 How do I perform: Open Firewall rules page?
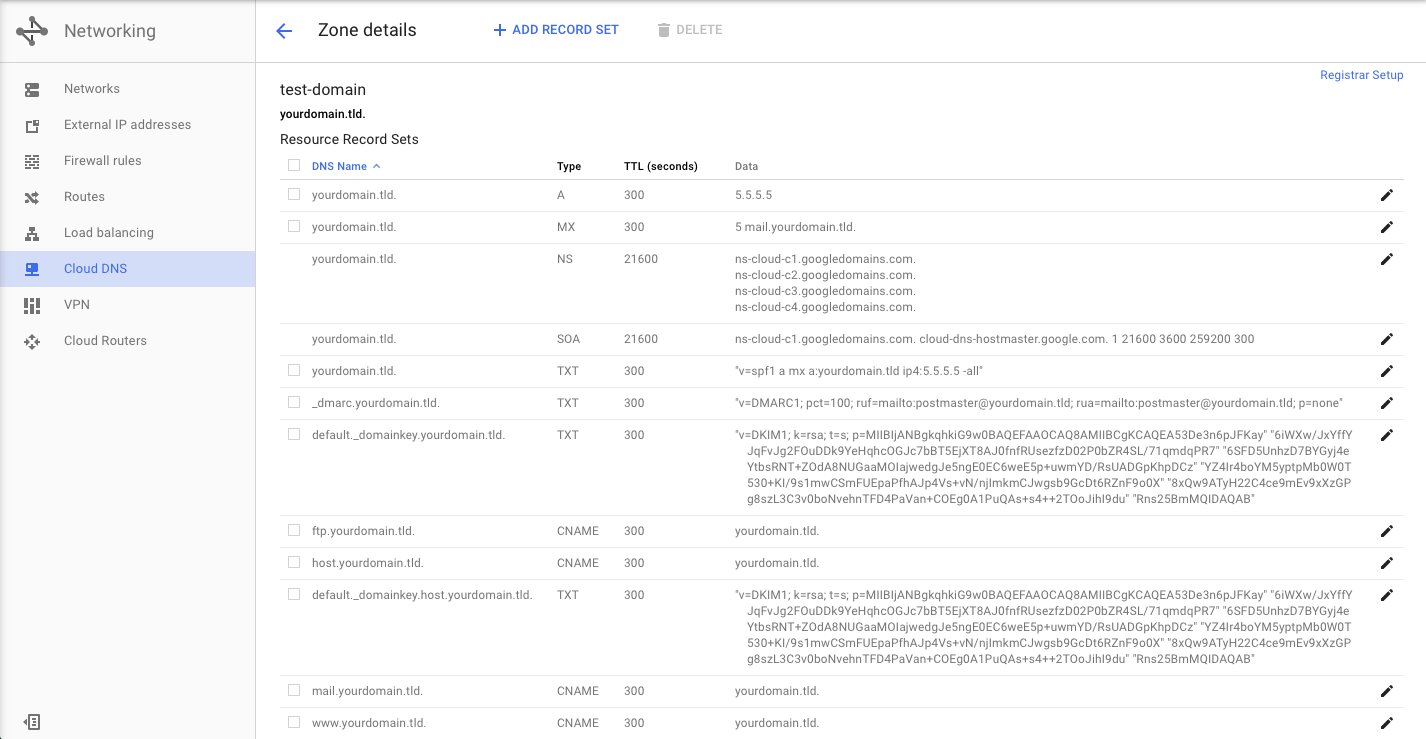pos(127,161)
